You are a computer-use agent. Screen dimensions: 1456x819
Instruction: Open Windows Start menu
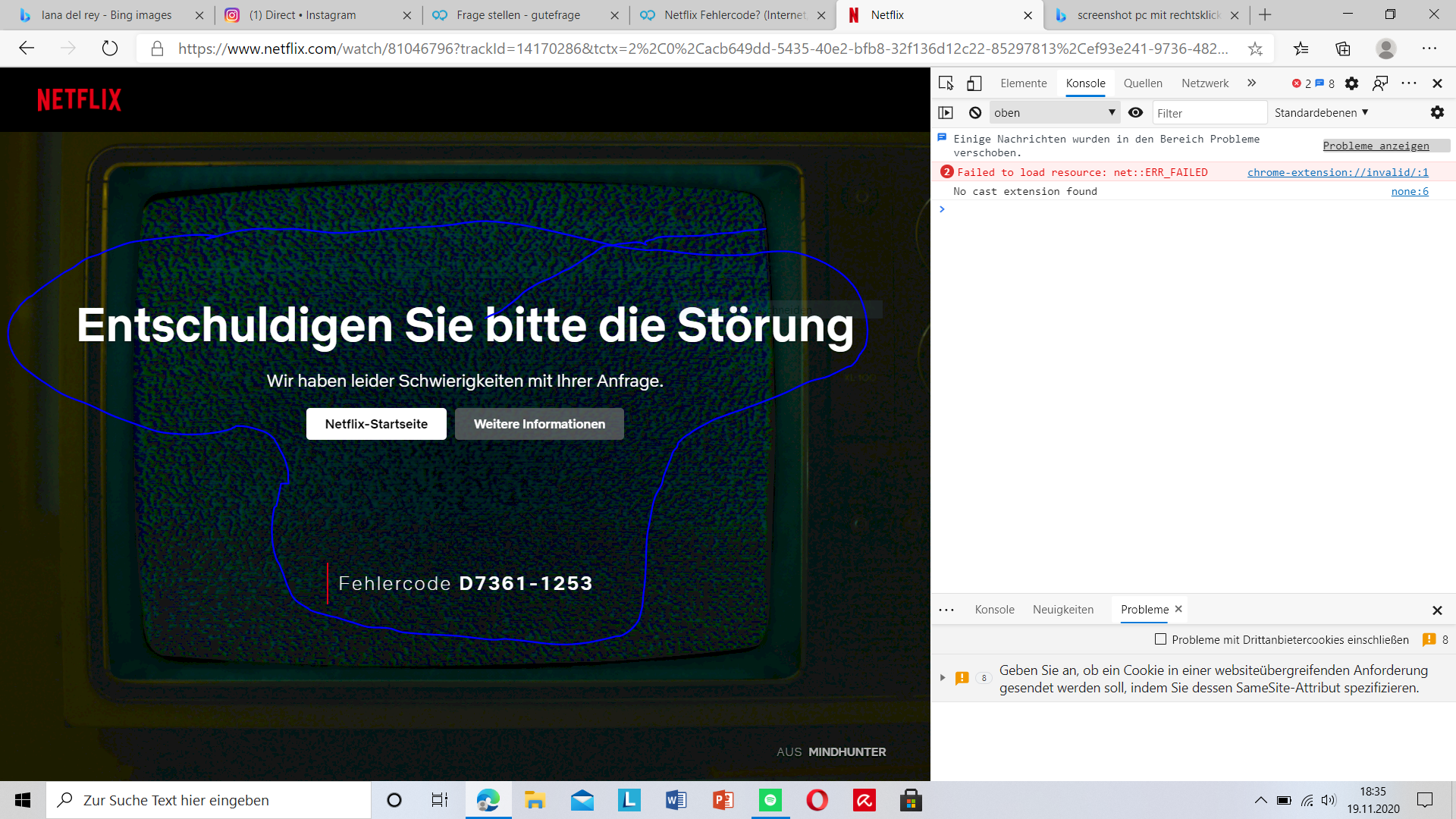click(23, 800)
